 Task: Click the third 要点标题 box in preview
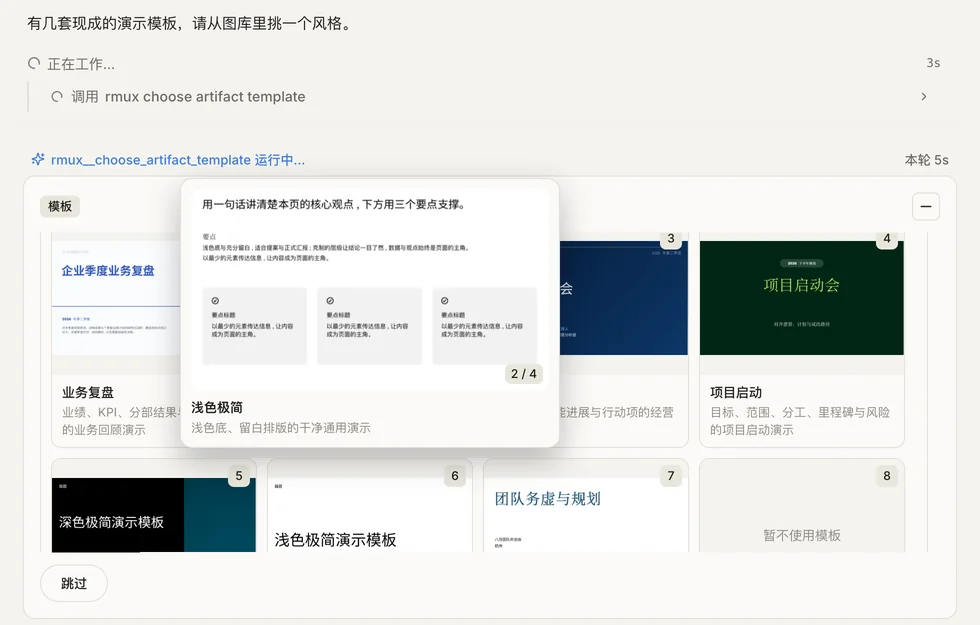click(x=484, y=326)
